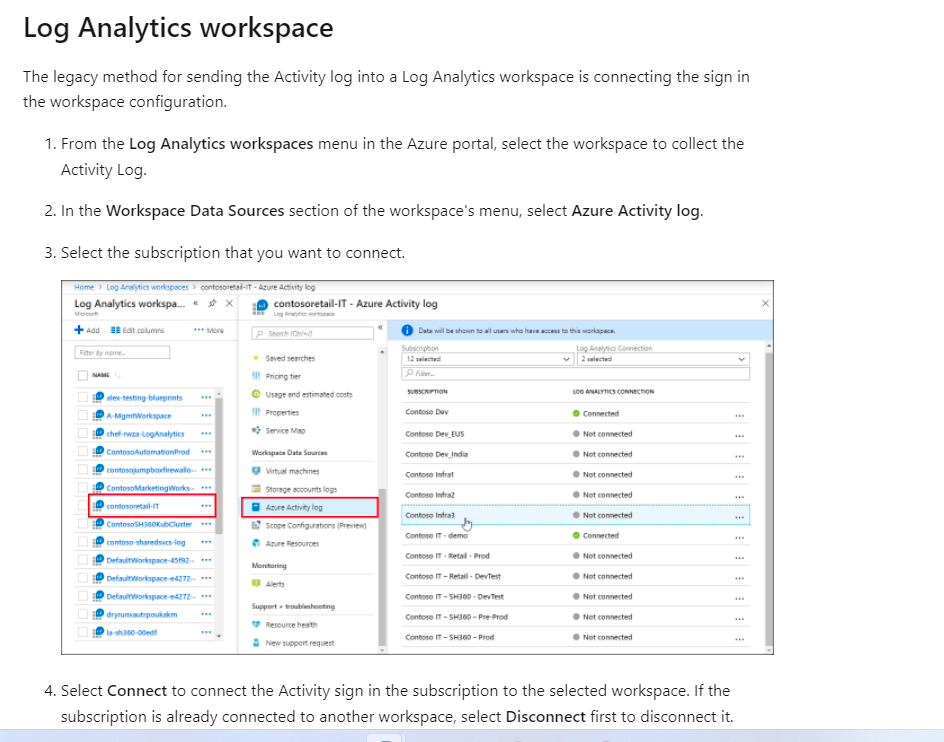This screenshot has width=944, height=742.
Task: Open the More options menu
Action: [209, 330]
